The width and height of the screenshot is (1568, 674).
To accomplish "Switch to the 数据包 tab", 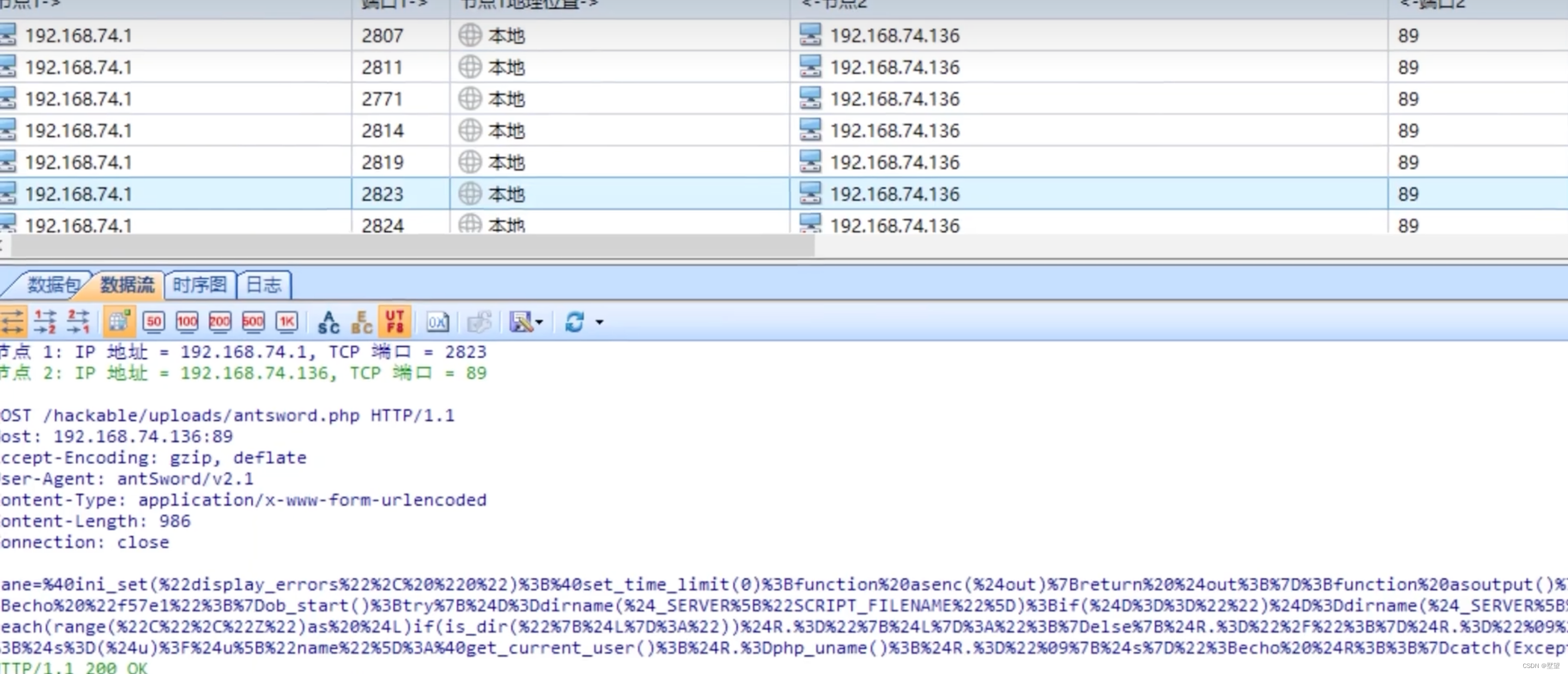I will click(x=53, y=285).
